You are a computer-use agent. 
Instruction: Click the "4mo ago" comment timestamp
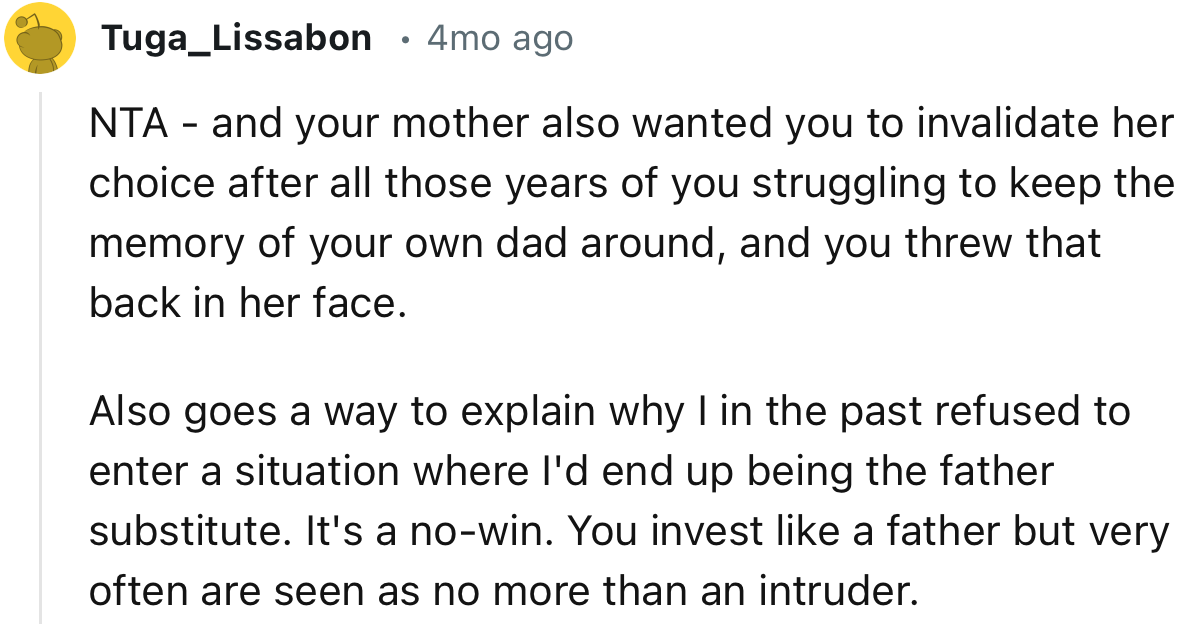click(x=500, y=39)
